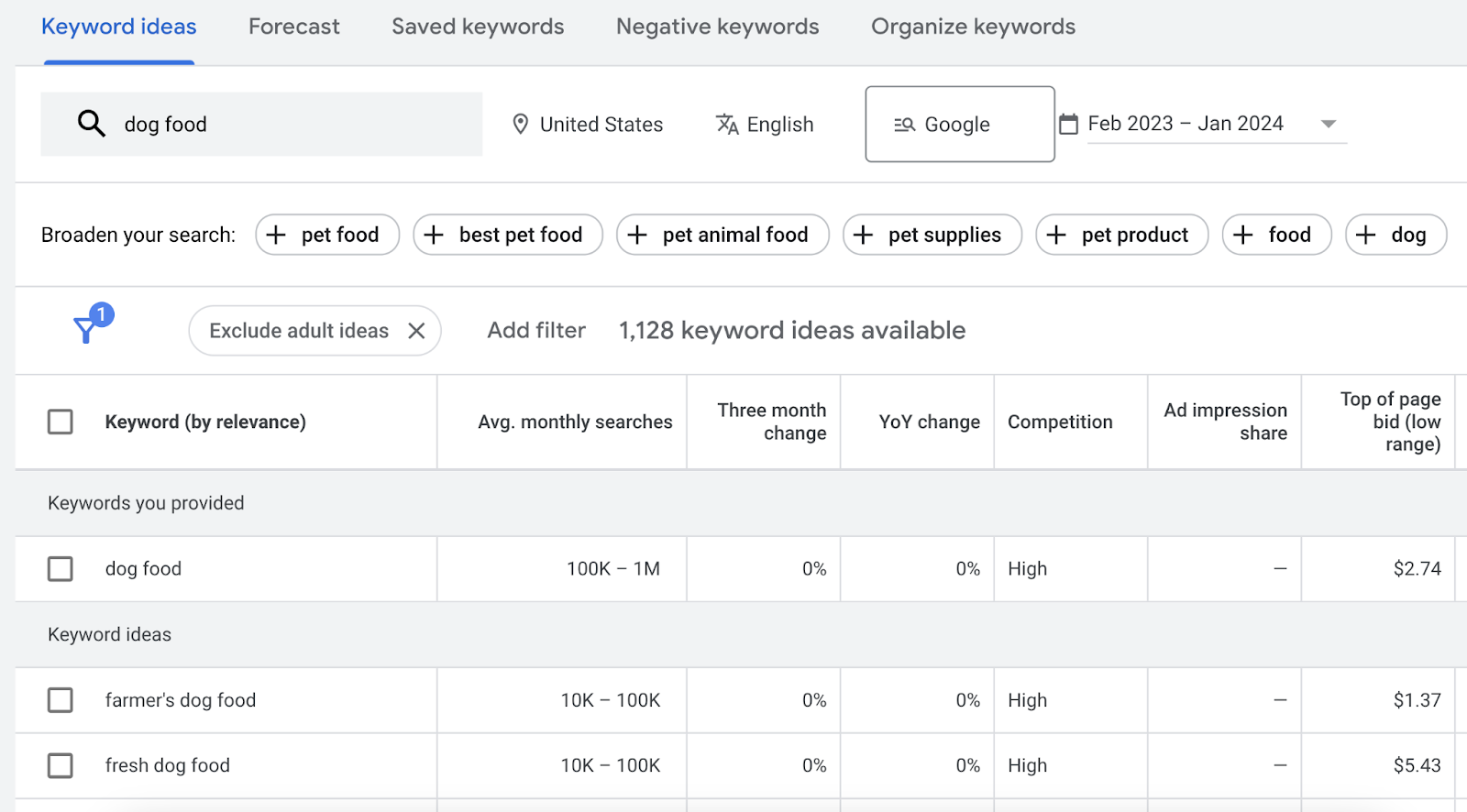1467x812 pixels.
Task: Click the calendar icon by date range
Action: 1068,124
